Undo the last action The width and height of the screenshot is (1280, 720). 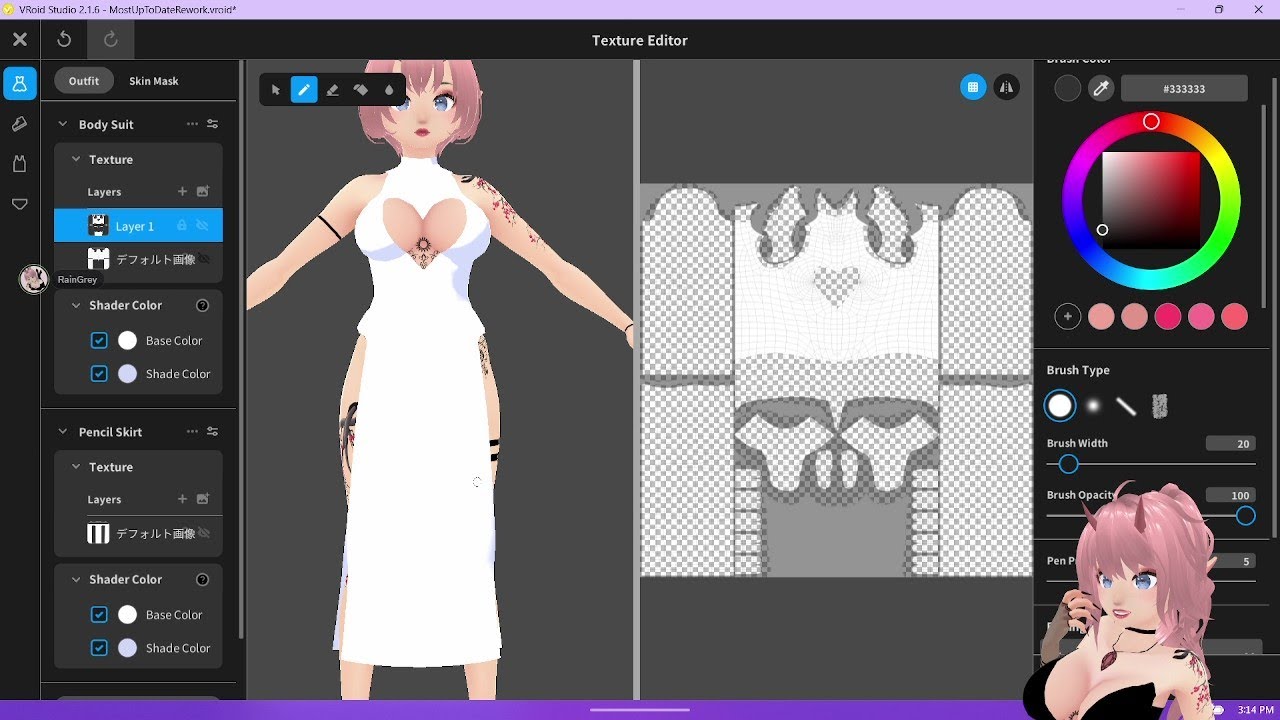64,40
